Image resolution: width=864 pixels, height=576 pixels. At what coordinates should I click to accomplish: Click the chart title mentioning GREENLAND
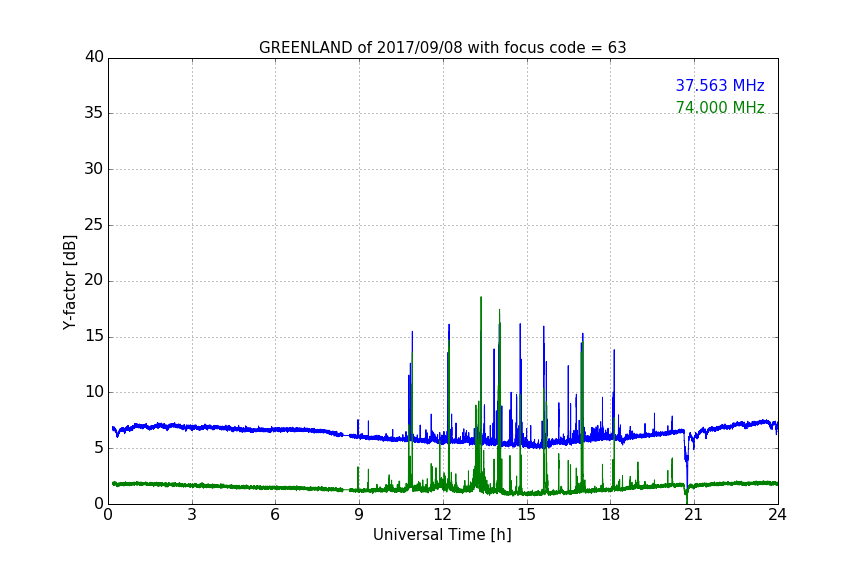(442, 48)
